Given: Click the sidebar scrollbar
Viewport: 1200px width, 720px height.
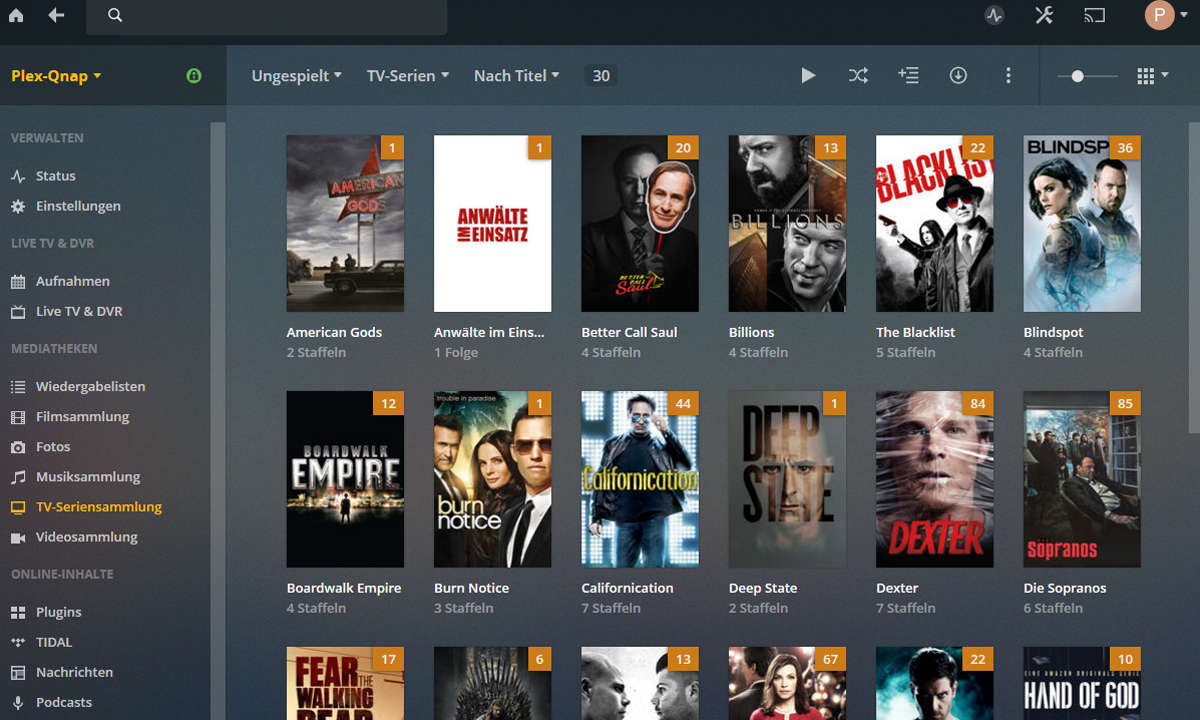Looking at the screenshot, I should pyautogui.click(x=218, y=420).
